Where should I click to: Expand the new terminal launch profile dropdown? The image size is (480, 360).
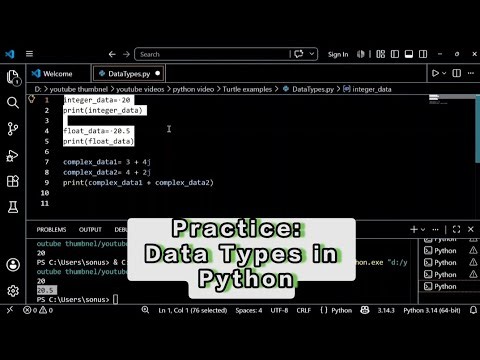coord(423,229)
